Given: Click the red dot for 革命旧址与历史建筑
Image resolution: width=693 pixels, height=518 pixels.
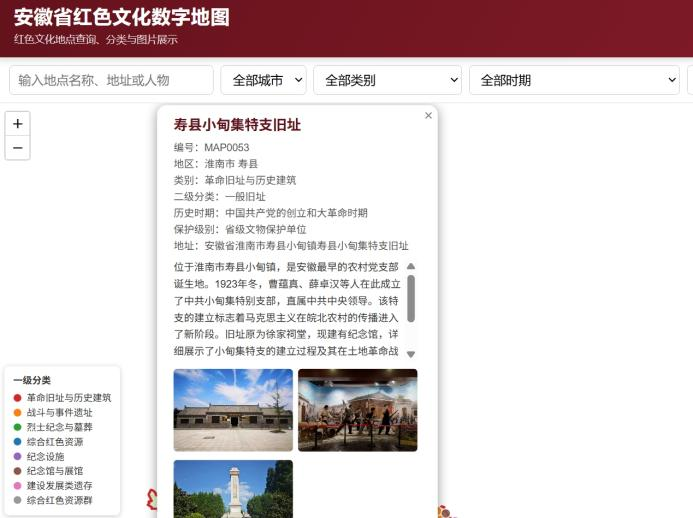Looking at the screenshot, I should tap(18, 398).
